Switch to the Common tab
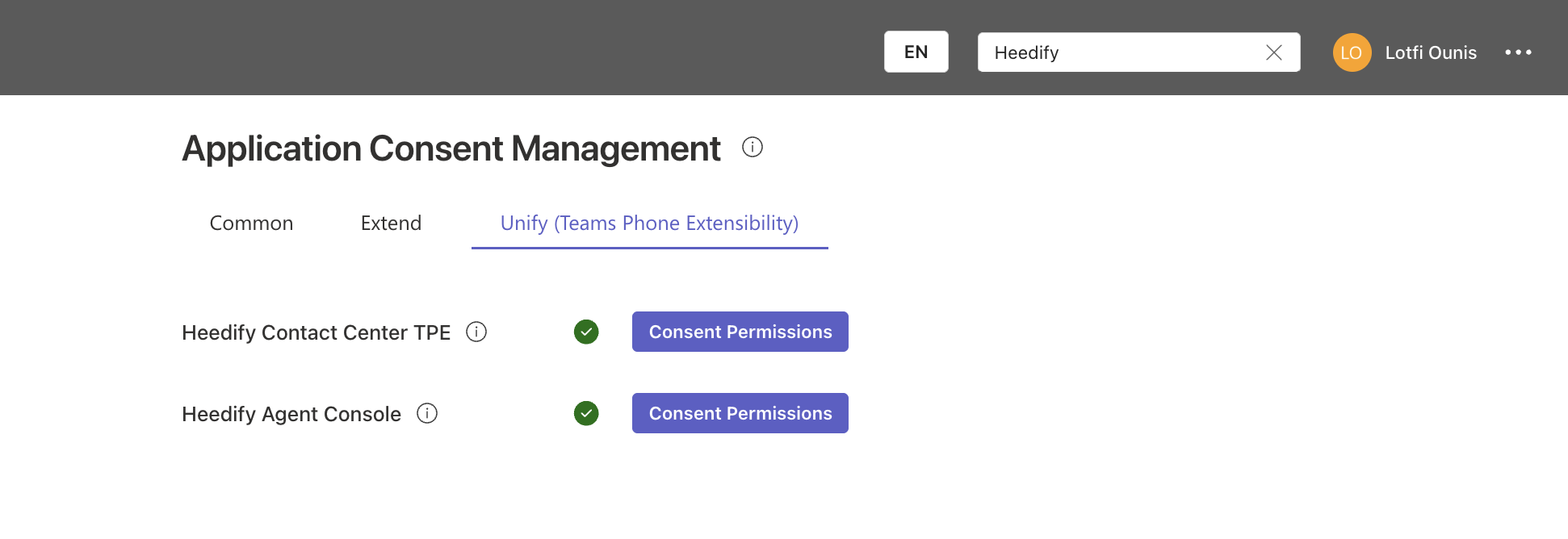Viewport: 1568px width, 539px height. pos(251,224)
